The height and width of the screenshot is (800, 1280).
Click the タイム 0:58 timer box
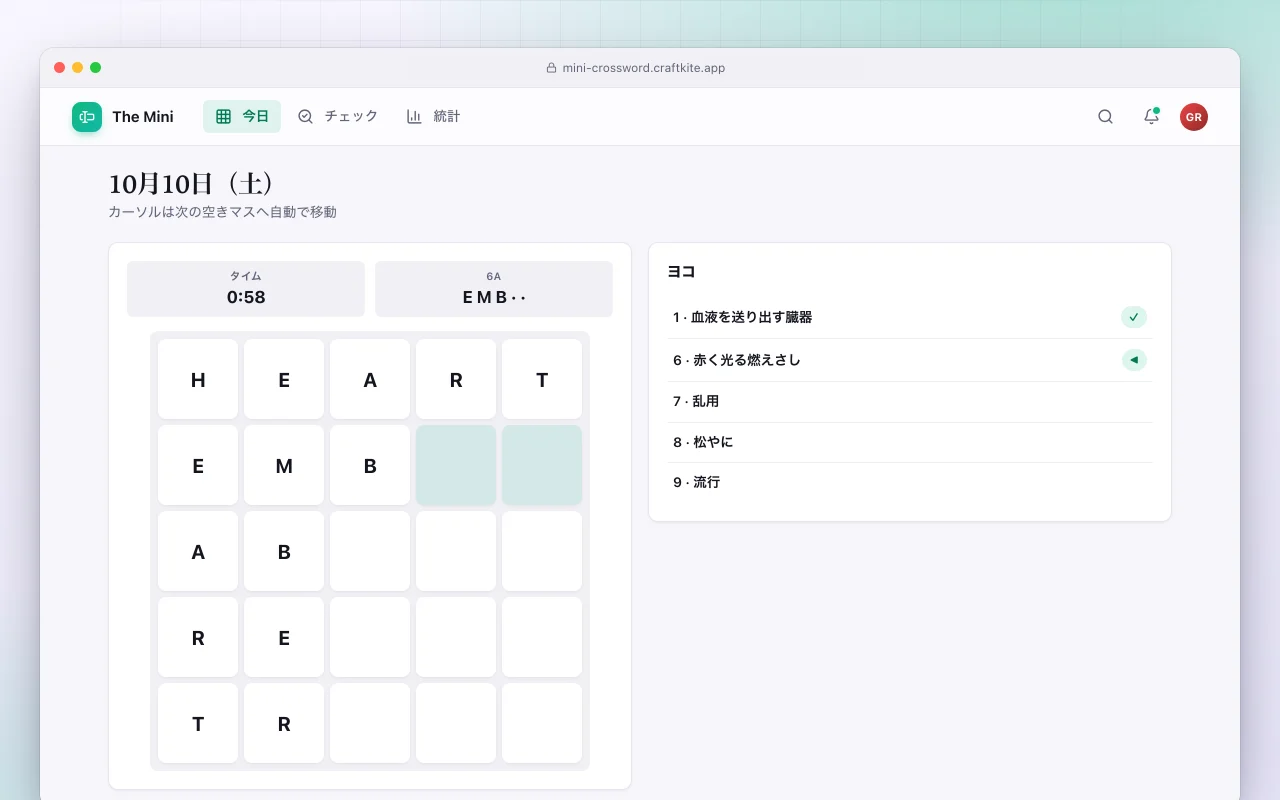246,289
